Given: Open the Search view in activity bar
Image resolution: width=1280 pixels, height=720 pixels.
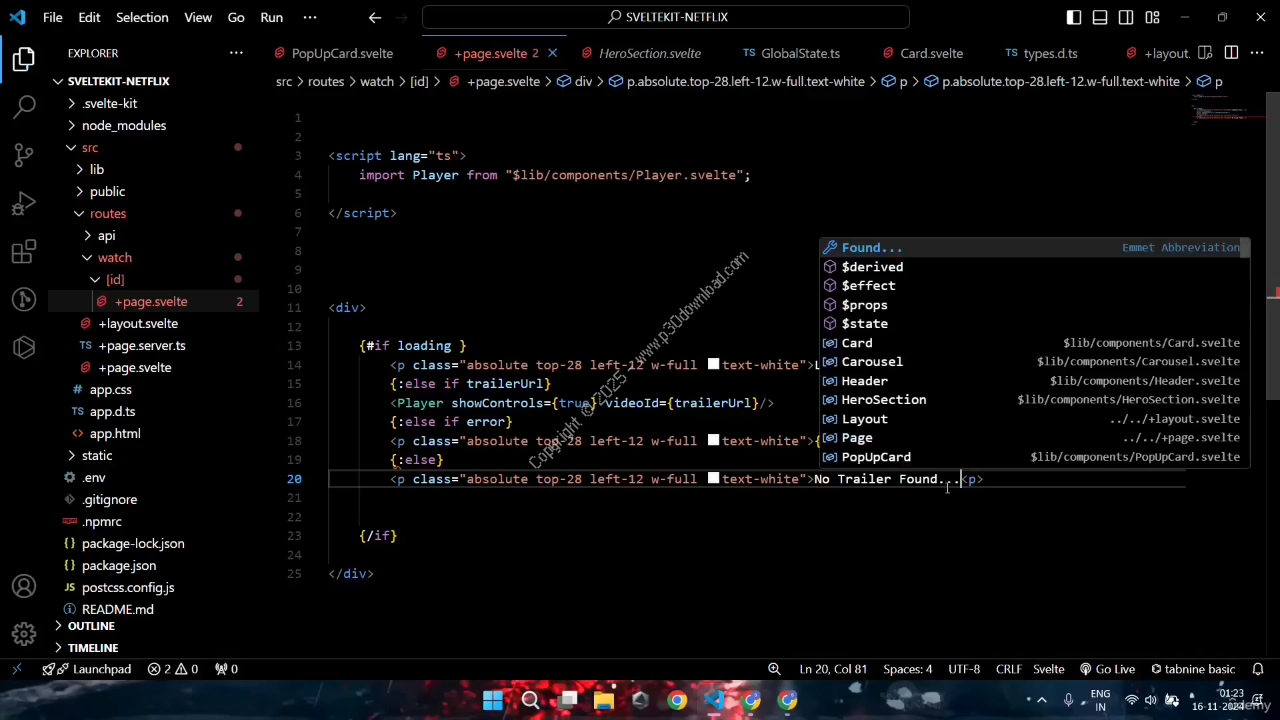Looking at the screenshot, I should point(24,107).
